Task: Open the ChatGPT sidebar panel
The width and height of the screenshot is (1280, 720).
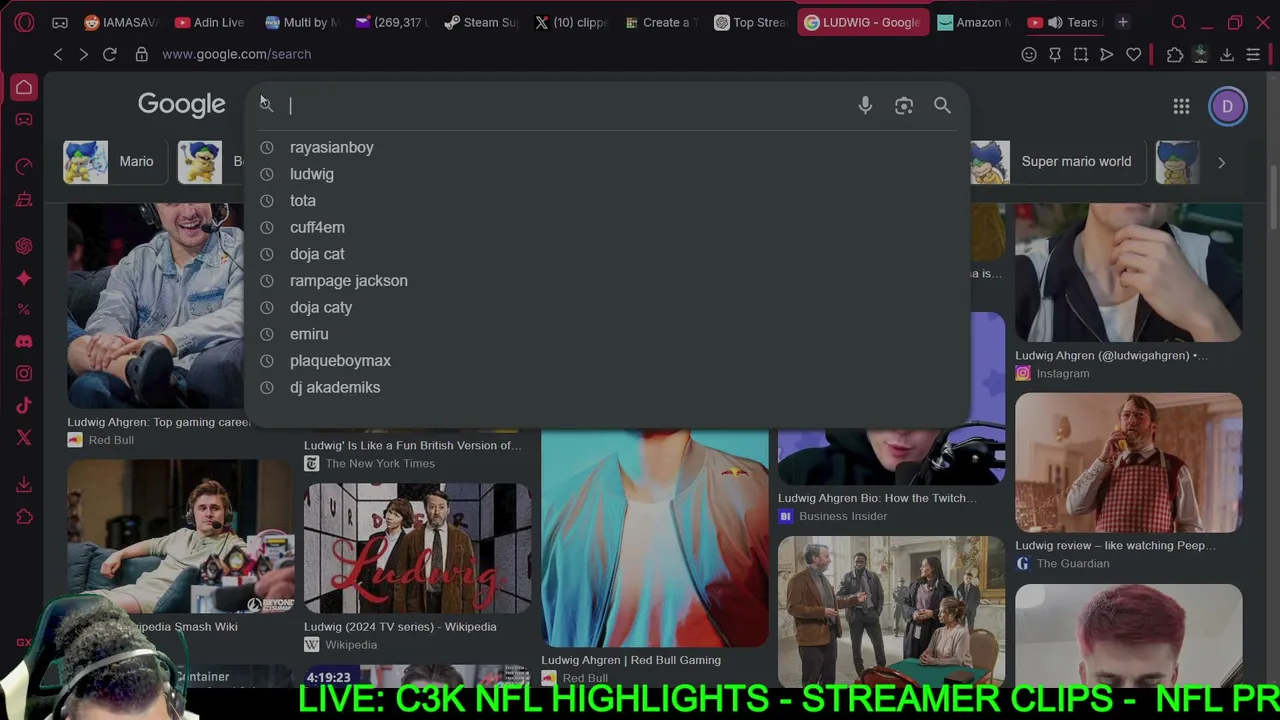Action: click(x=24, y=246)
